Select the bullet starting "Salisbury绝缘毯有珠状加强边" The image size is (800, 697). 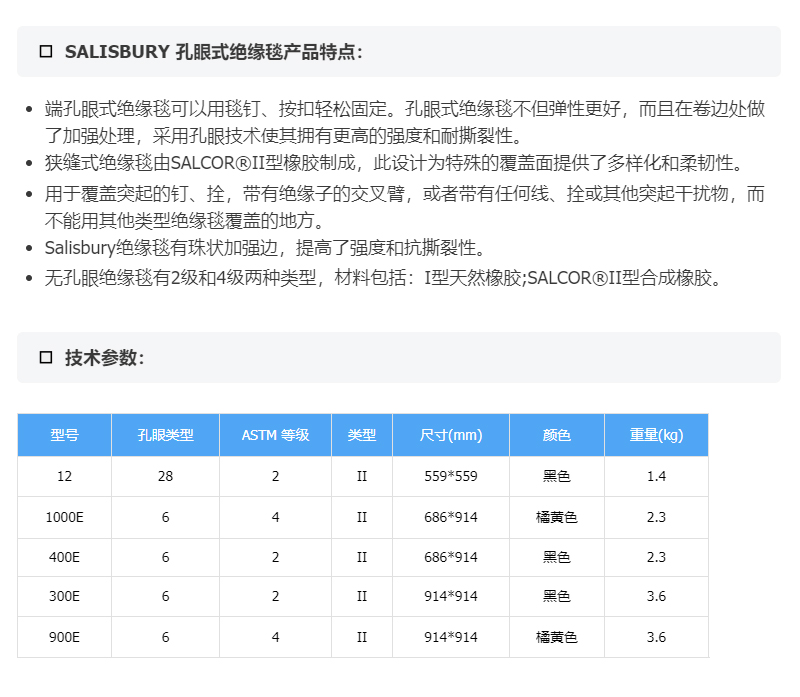(x=264, y=248)
